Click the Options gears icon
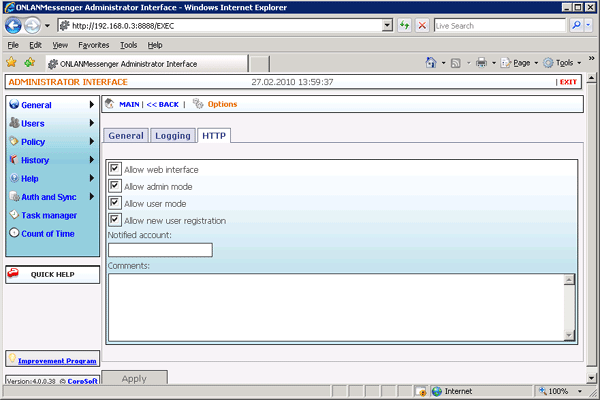600x400 pixels. (x=198, y=103)
